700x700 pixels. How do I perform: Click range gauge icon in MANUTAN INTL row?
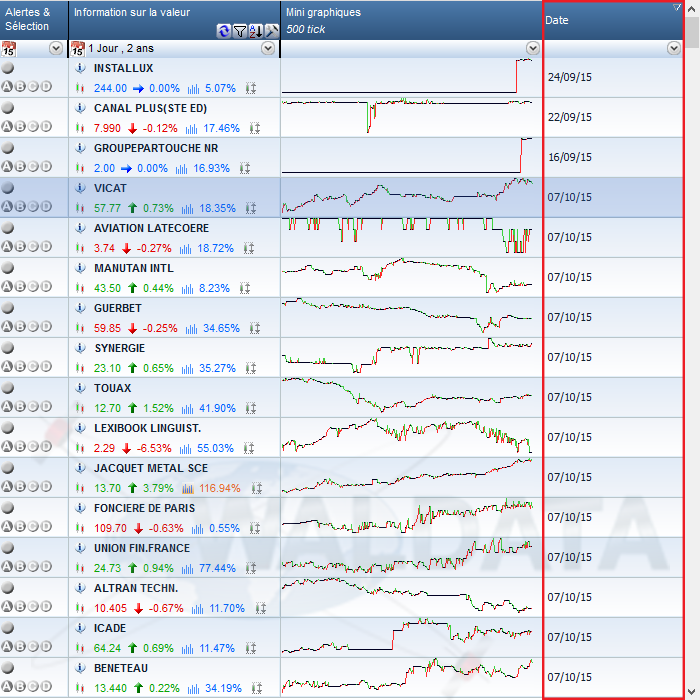[x=245, y=288]
